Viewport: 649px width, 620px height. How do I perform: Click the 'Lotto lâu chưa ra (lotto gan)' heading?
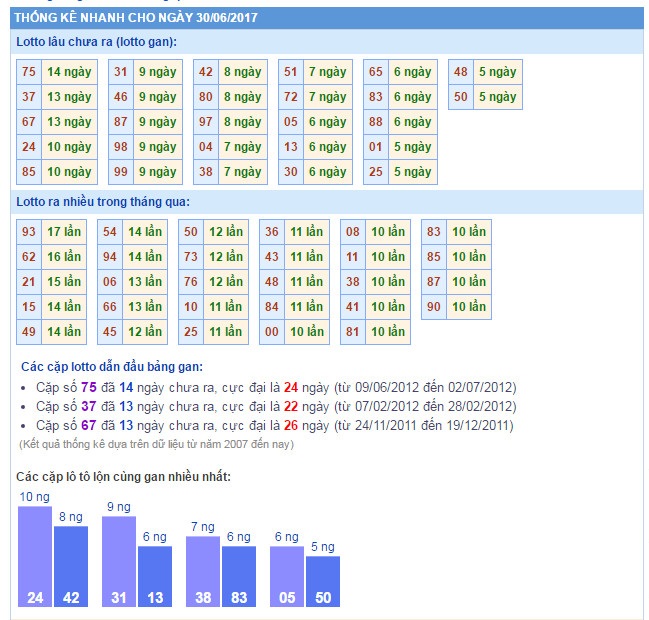(96, 42)
